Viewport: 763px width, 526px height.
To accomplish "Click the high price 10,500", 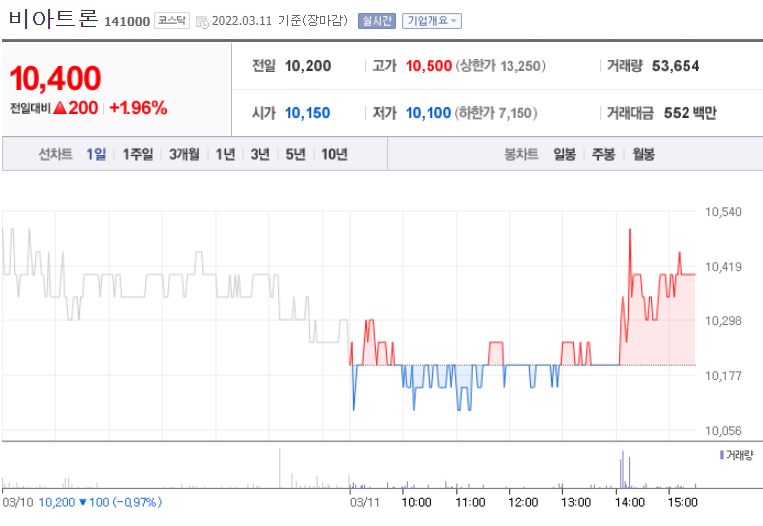I will click(x=429, y=66).
